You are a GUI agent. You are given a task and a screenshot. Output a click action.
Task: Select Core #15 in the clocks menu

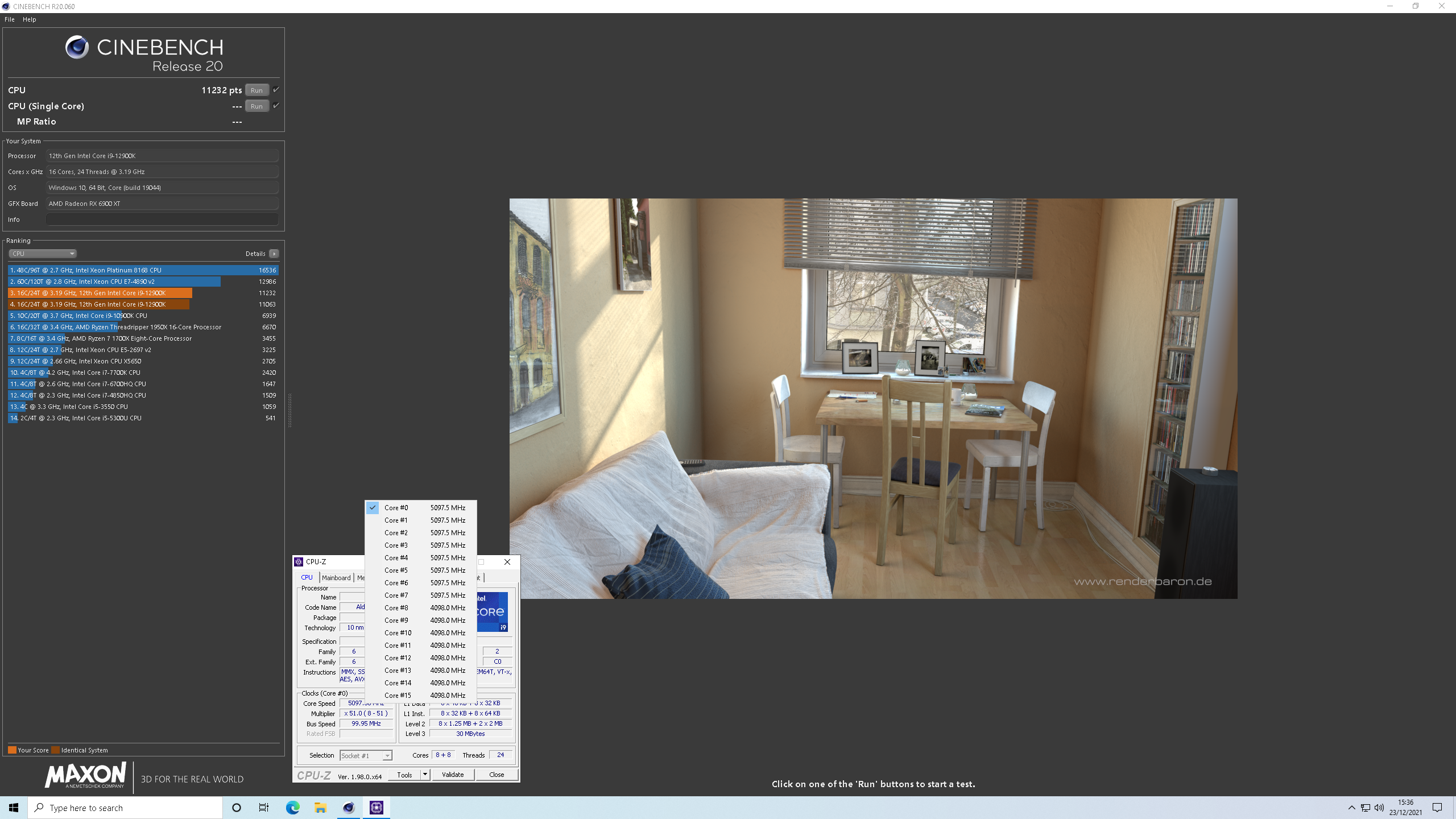[x=421, y=696]
